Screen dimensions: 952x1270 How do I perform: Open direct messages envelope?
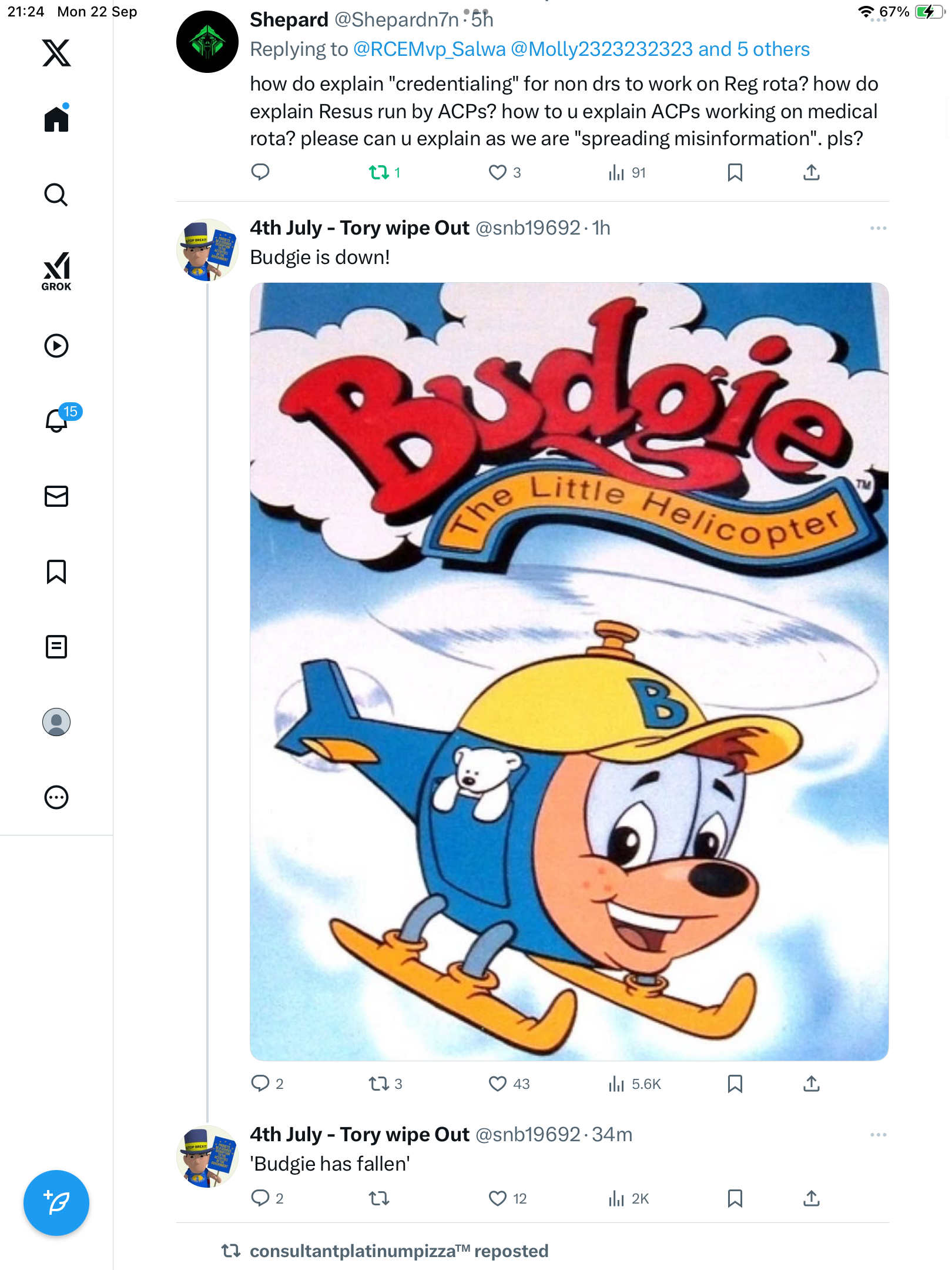point(56,496)
